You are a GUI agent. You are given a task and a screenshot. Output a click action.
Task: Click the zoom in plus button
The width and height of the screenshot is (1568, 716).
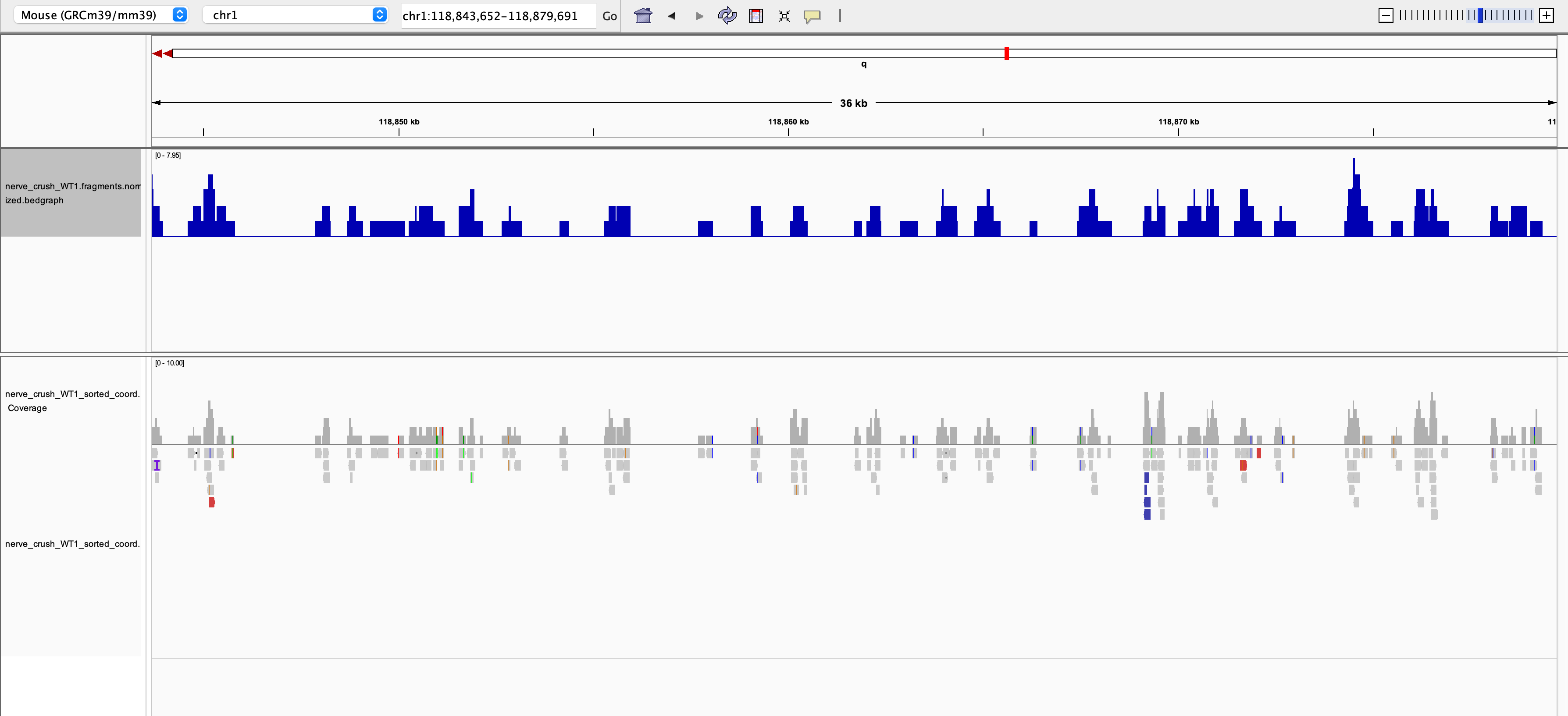(x=1546, y=16)
